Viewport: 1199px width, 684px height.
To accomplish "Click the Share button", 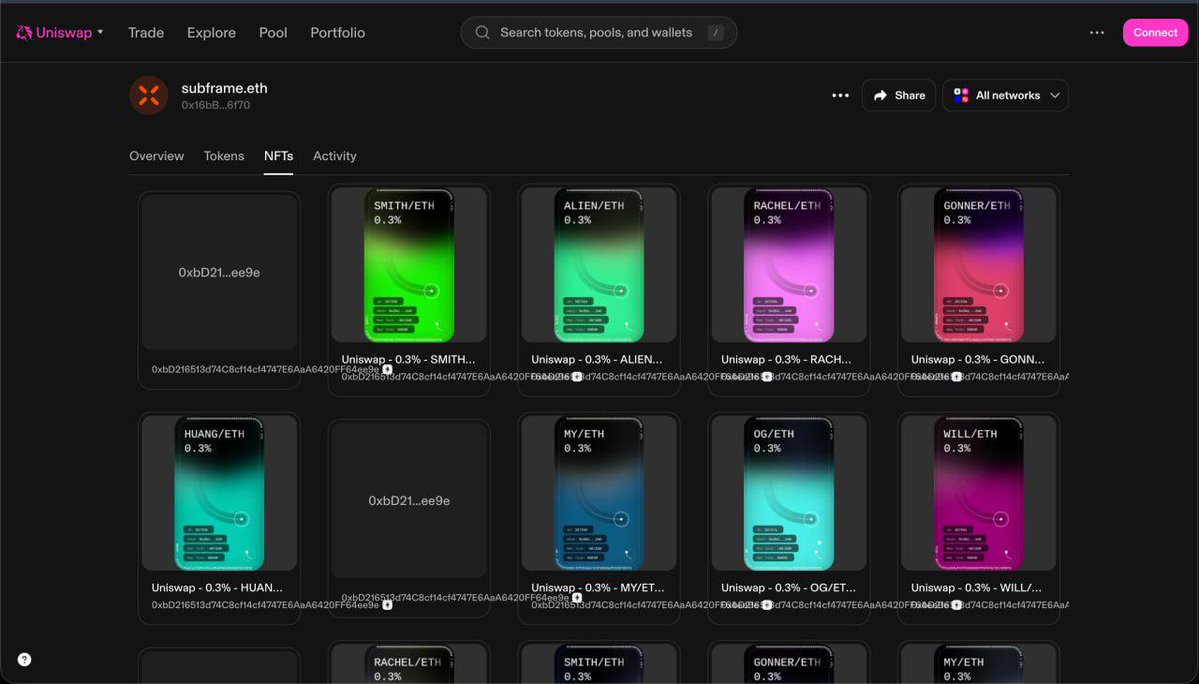I will pos(898,96).
